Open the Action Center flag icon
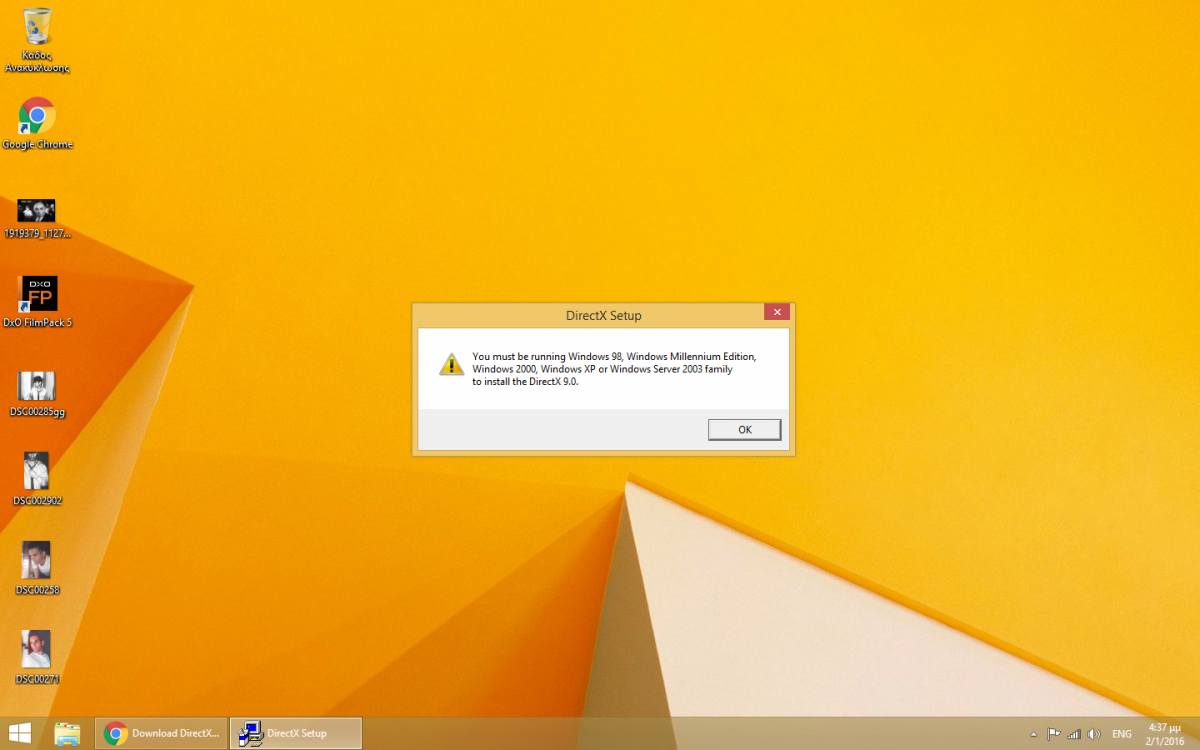The image size is (1200, 750). 1053,734
